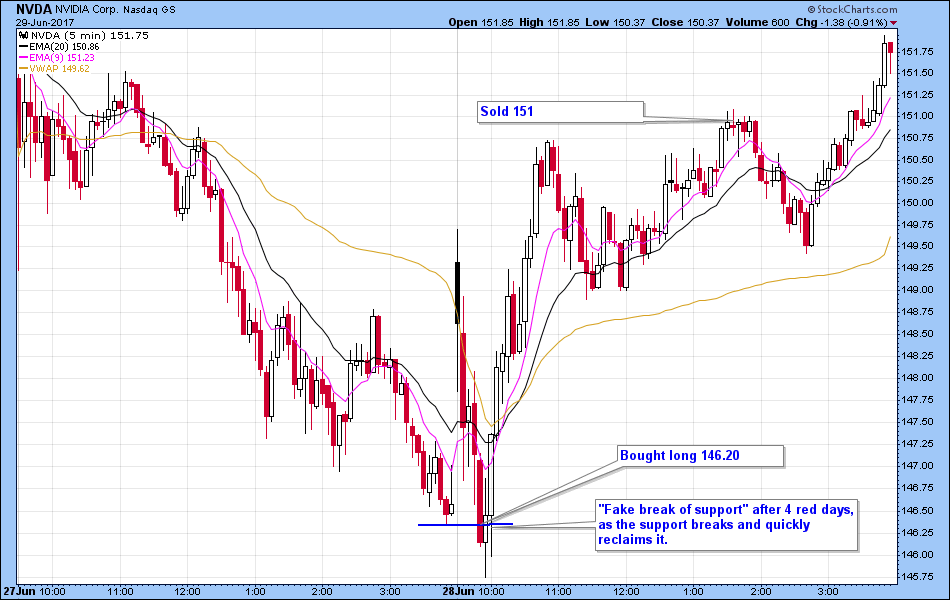
Task: Click the 149.00 price-axis label
Action: click(917, 290)
